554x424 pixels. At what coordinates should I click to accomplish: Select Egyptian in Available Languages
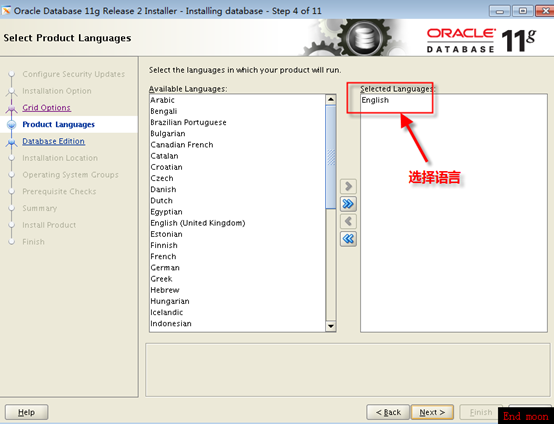point(237,212)
